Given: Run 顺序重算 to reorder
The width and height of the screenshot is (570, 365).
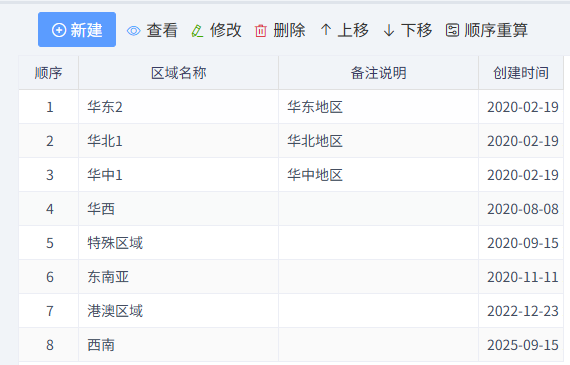Looking at the screenshot, I should [x=496, y=30].
